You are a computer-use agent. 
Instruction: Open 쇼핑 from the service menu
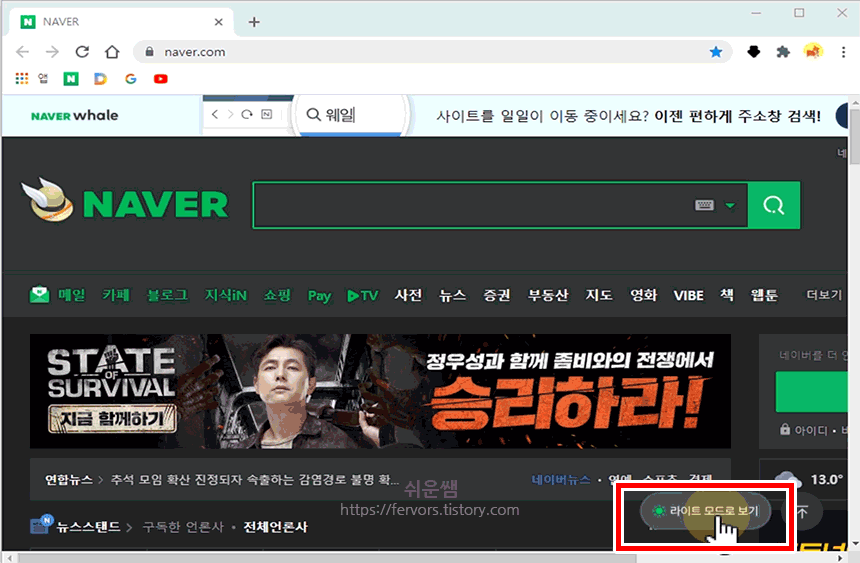[x=277, y=295]
